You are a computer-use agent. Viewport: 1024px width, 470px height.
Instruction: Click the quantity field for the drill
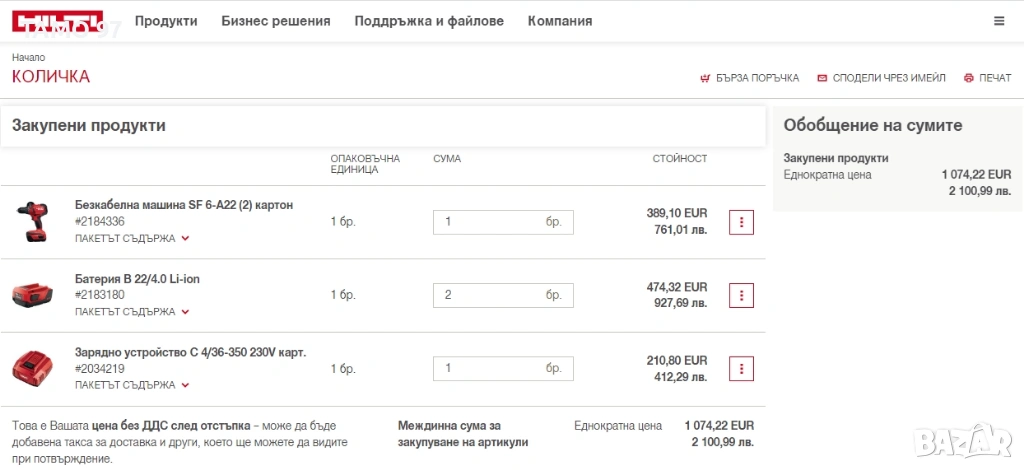[x=488, y=222]
